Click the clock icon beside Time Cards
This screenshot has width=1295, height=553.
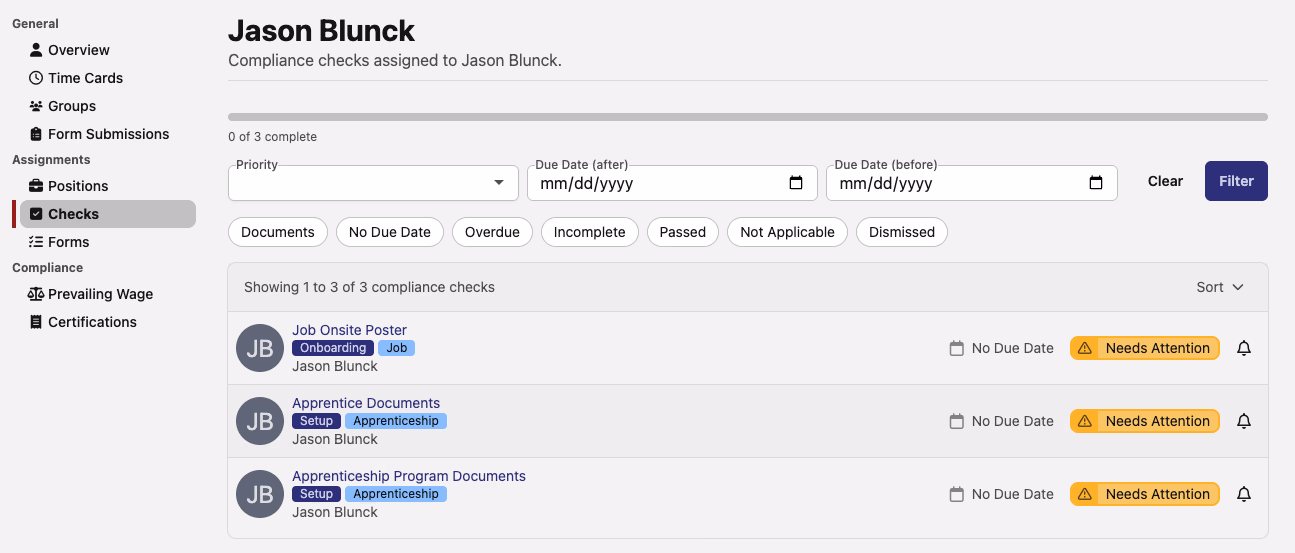[x=36, y=78]
